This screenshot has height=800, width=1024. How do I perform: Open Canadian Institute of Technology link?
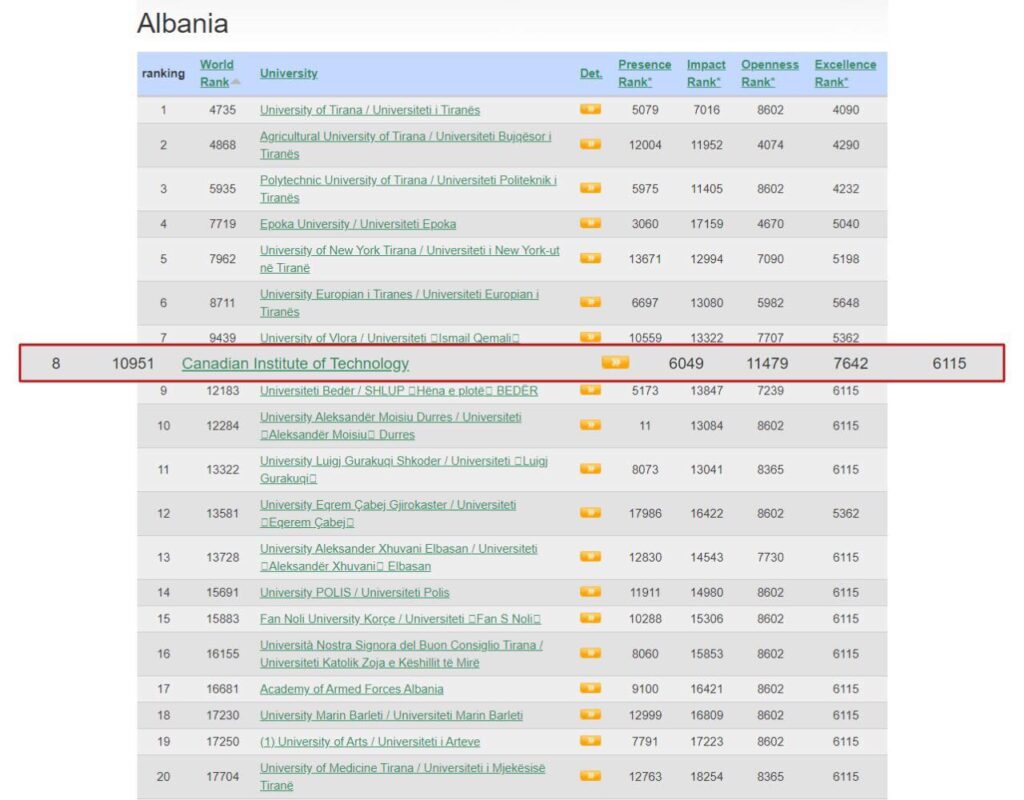[x=295, y=364]
